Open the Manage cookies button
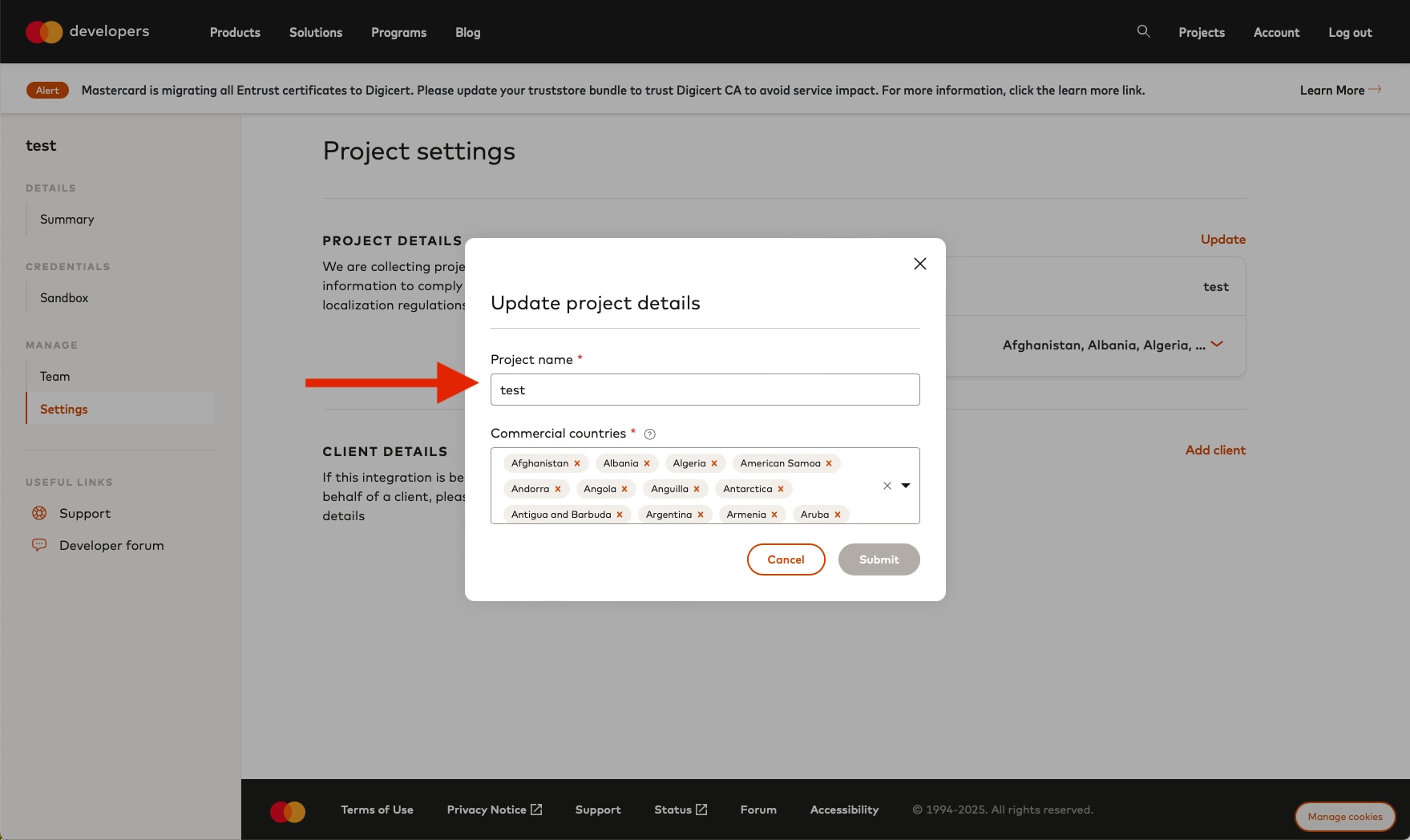The width and height of the screenshot is (1410, 840). (1344, 817)
